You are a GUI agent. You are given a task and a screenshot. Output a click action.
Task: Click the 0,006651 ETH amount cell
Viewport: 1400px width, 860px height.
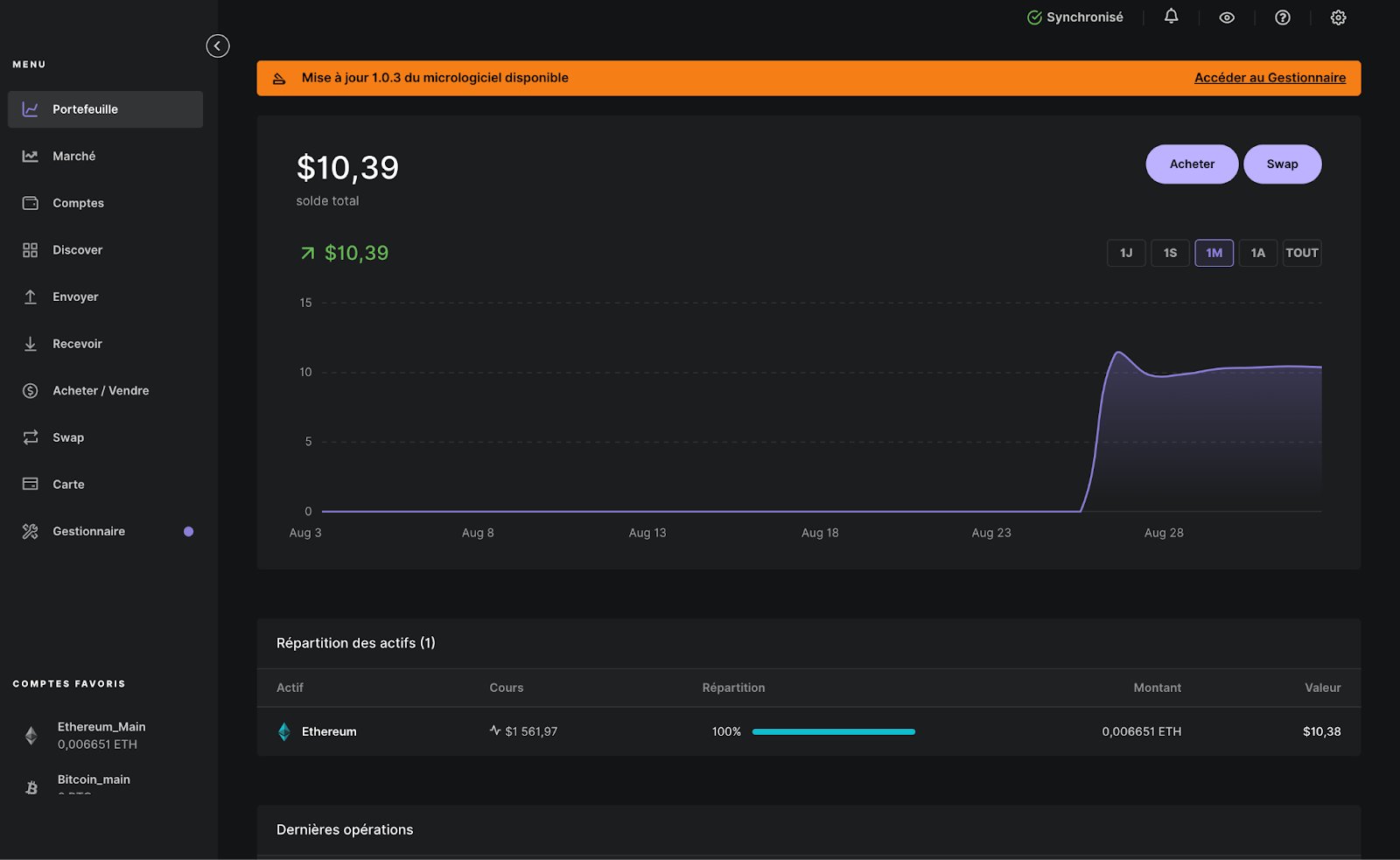[x=1141, y=731]
